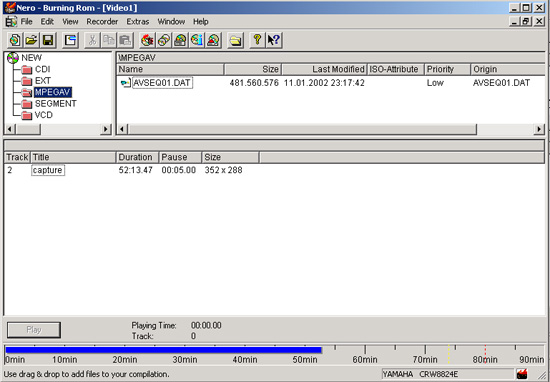This screenshot has height=382, width=550.
Task: Click yellow dashed marker near 74min
Action: point(449,354)
